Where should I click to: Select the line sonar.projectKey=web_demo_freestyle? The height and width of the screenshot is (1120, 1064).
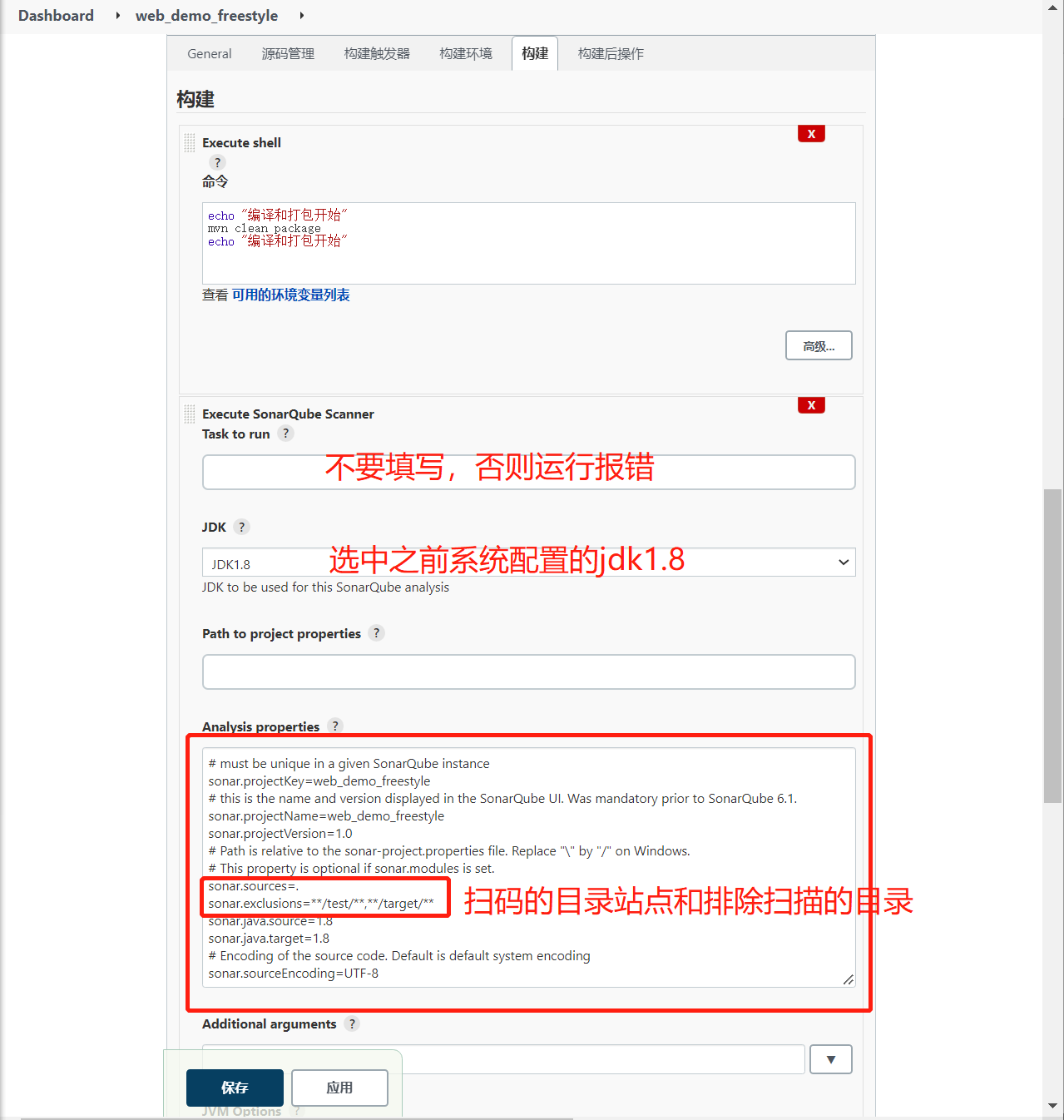[319, 781]
